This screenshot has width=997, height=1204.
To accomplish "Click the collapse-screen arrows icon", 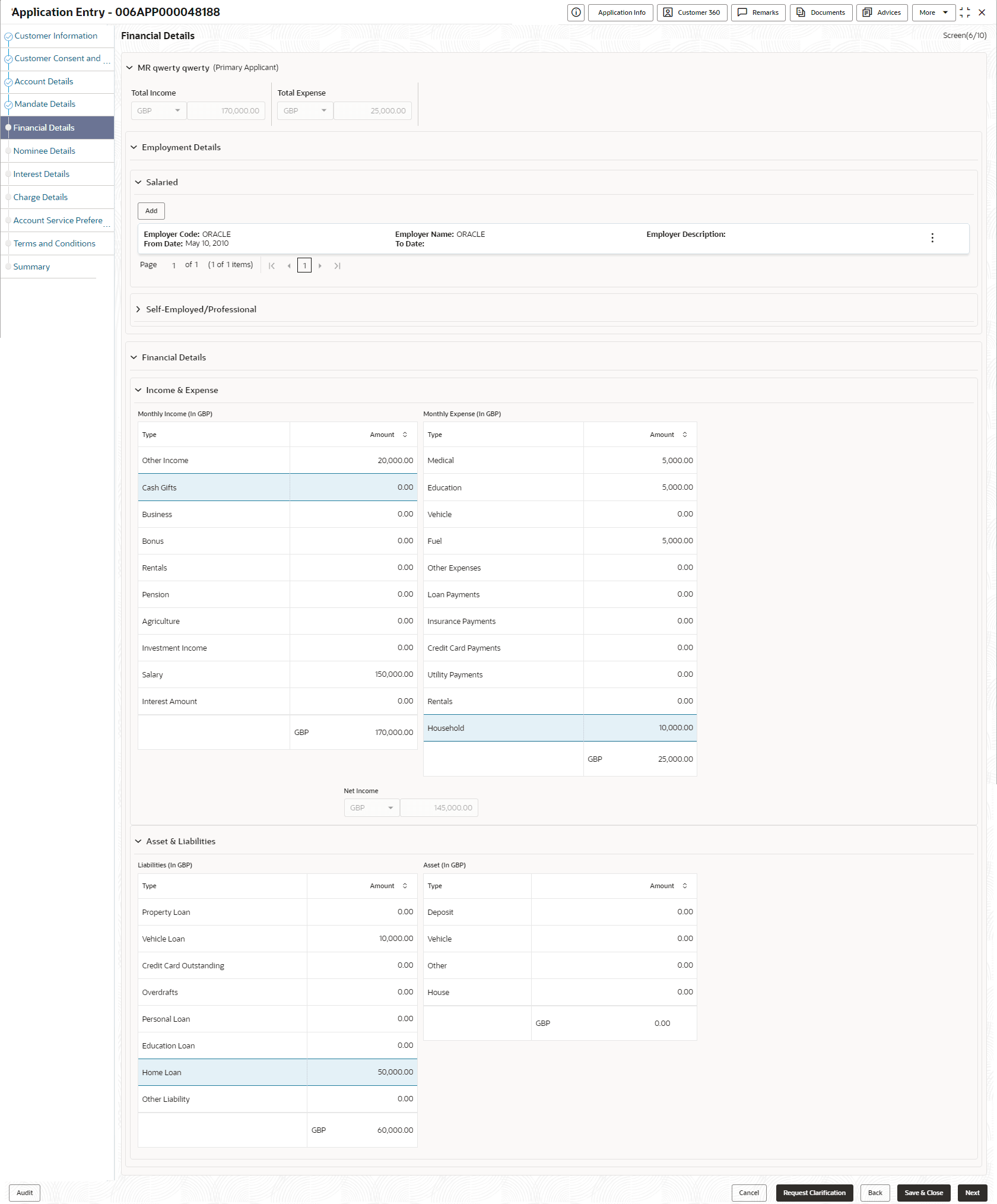I will (965, 12).
